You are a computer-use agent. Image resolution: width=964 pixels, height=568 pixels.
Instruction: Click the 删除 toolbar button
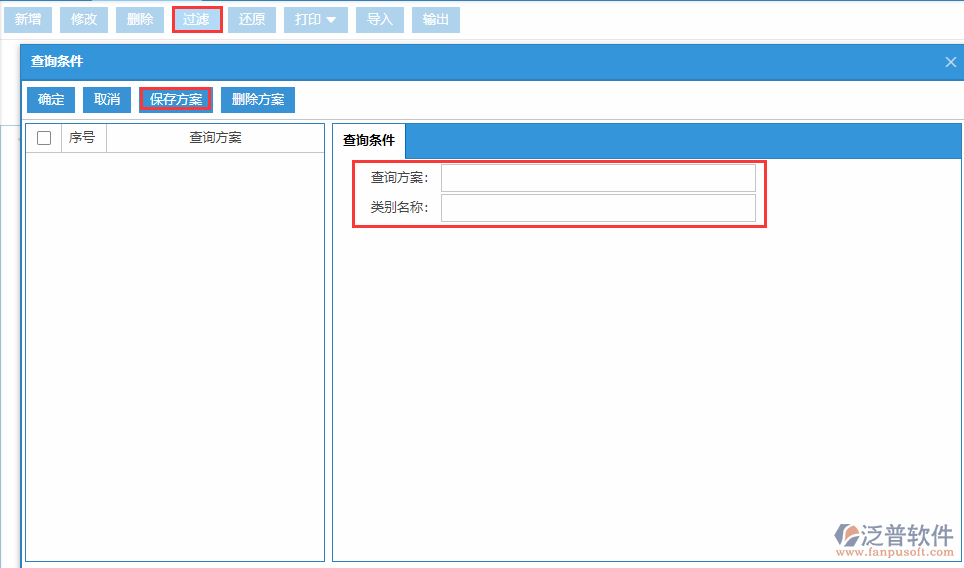(x=140, y=20)
